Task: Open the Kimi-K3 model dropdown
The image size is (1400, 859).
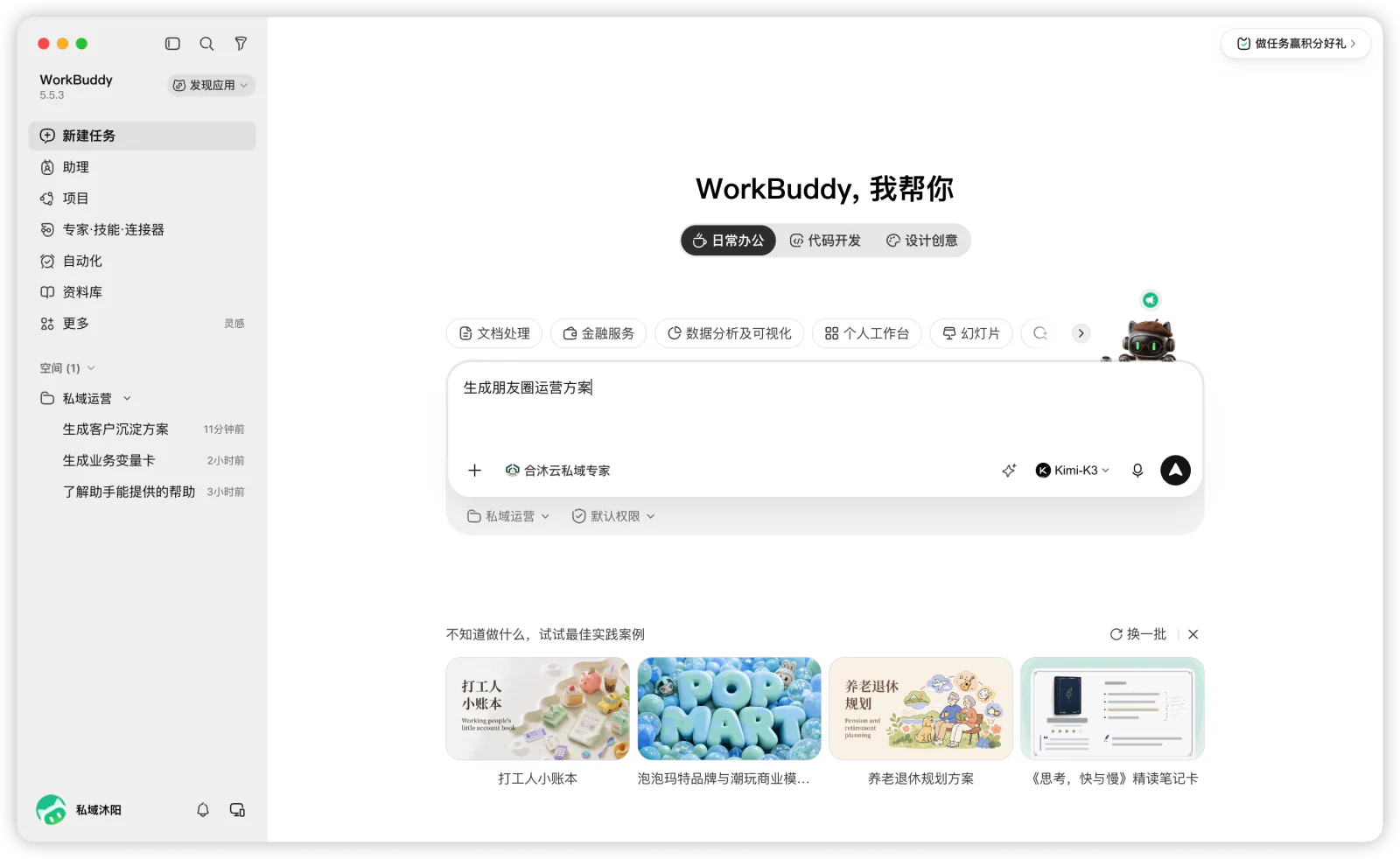Action: (1073, 471)
